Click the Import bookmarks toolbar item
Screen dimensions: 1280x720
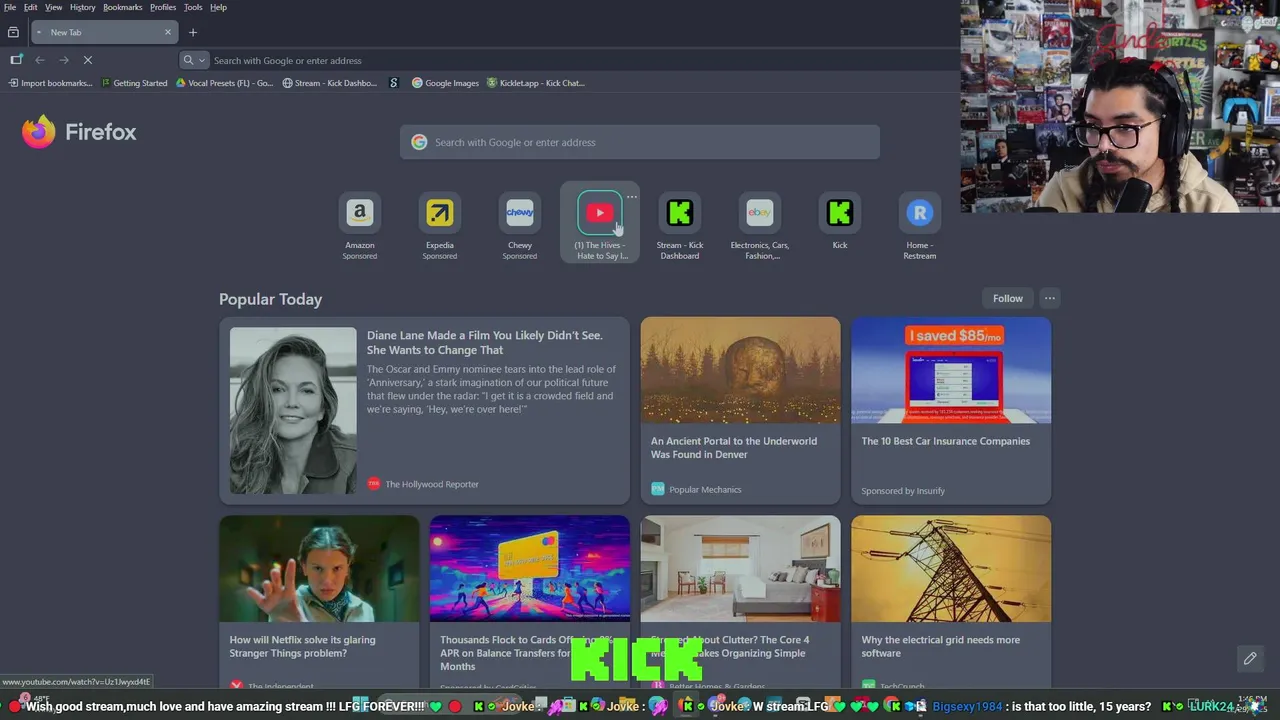50,83
